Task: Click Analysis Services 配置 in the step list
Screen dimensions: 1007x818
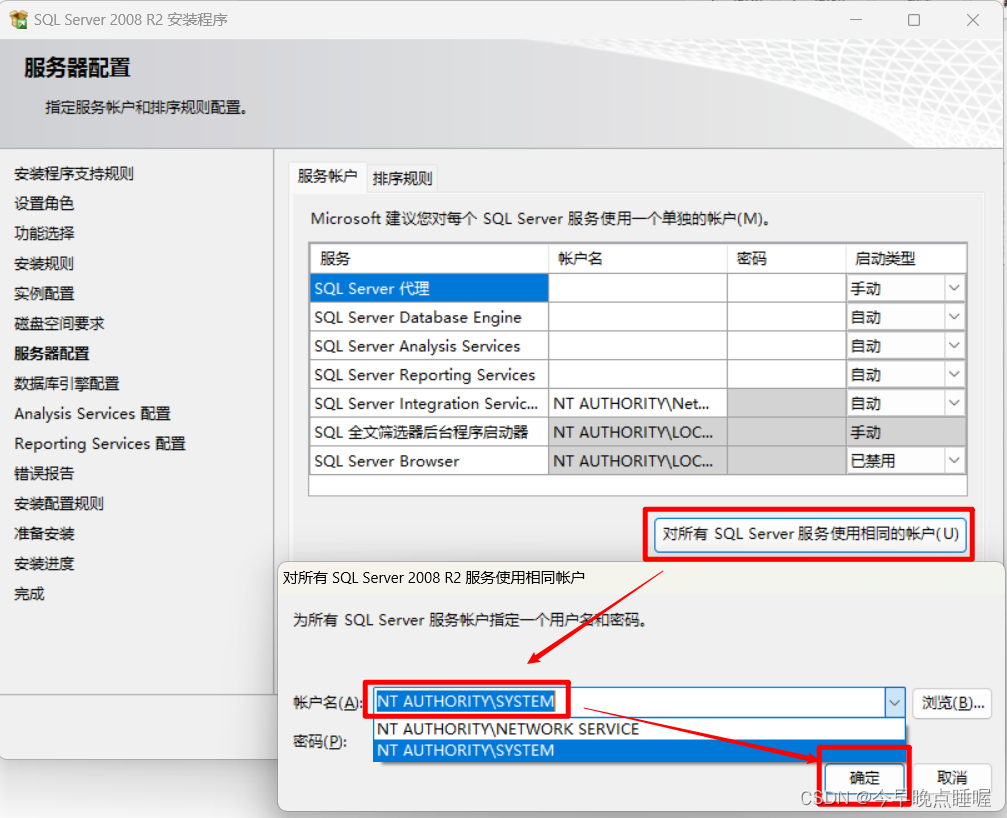Action: (92, 413)
